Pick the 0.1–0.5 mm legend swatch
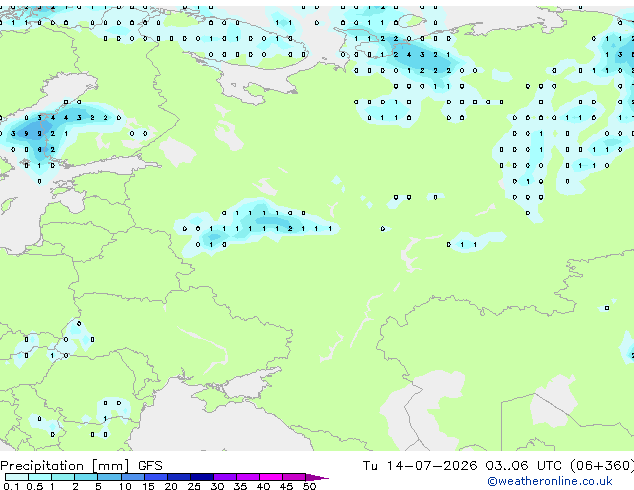This screenshot has width=634, height=490. pos(17,477)
